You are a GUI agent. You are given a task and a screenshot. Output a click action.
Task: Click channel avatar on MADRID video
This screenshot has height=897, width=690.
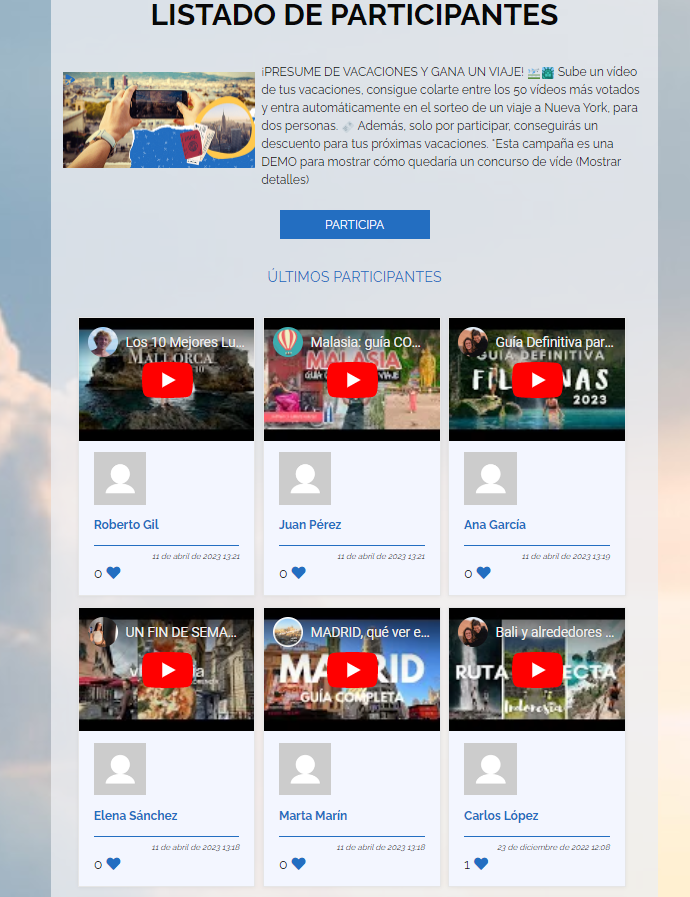coord(288,632)
